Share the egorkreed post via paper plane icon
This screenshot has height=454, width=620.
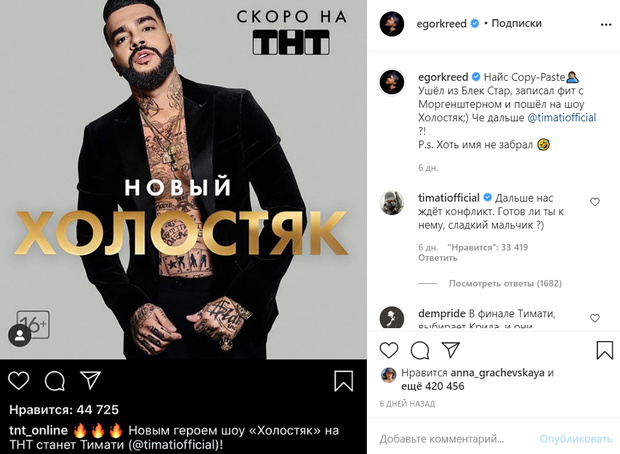pos(450,350)
